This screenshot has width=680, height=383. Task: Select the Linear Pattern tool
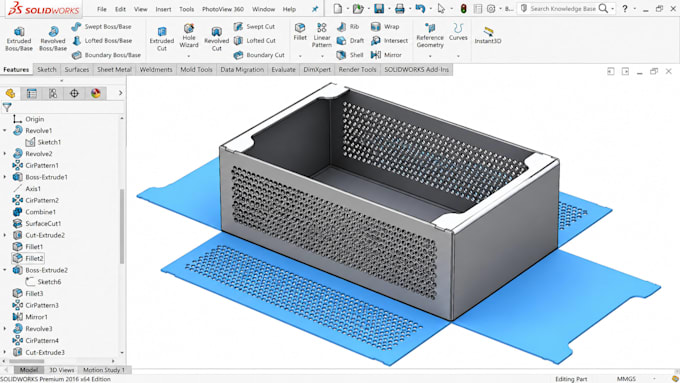coord(322,35)
